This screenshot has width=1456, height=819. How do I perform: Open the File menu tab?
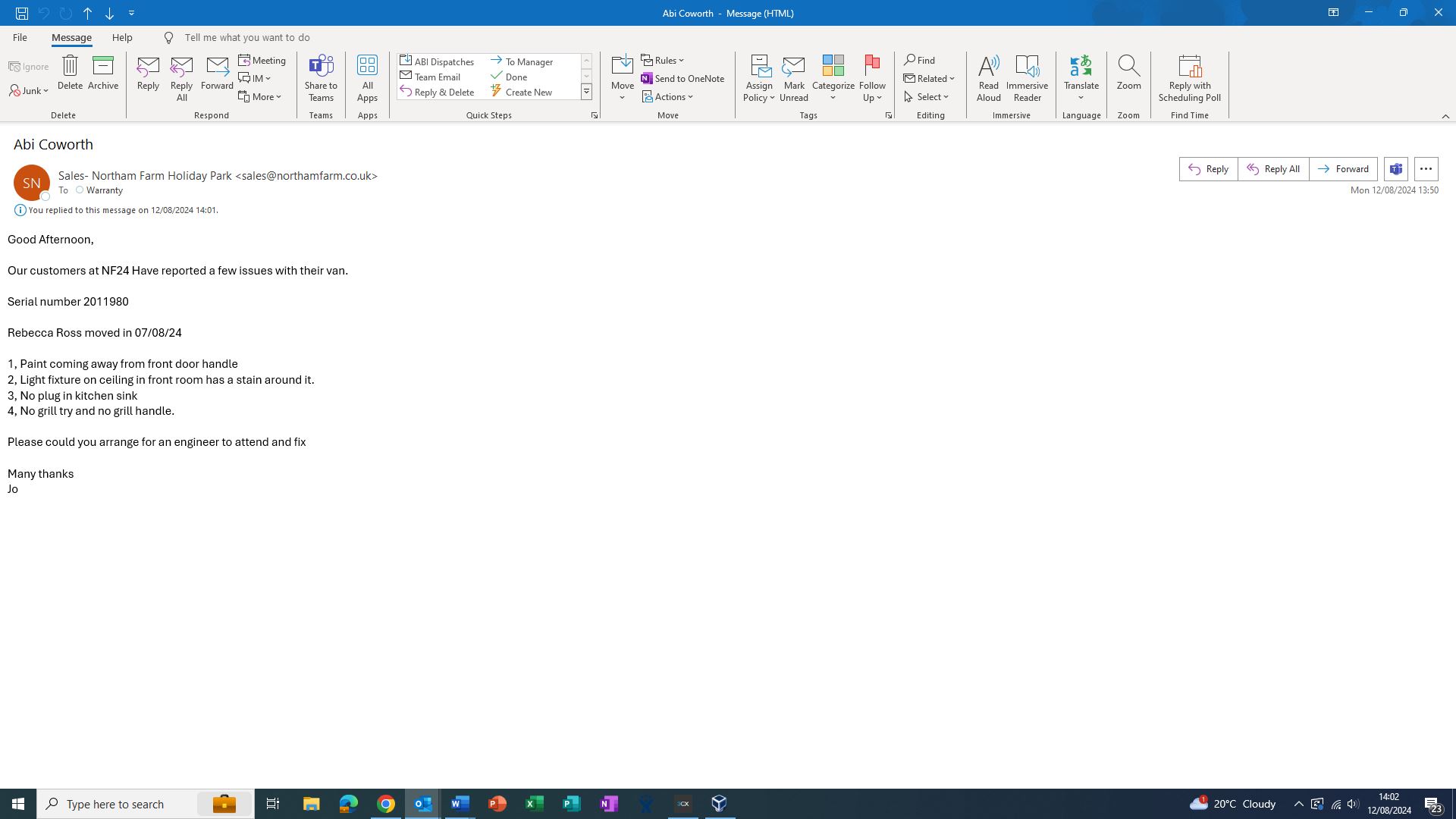pyautogui.click(x=20, y=37)
